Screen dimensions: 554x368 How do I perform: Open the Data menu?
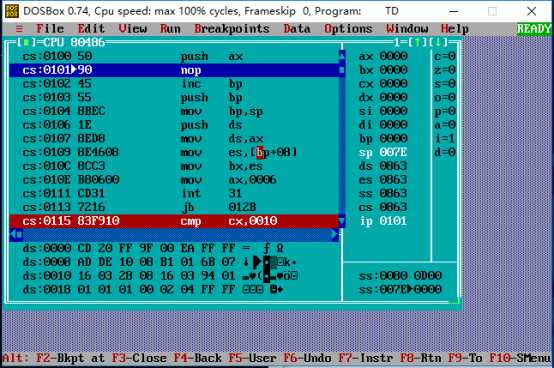tap(297, 29)
